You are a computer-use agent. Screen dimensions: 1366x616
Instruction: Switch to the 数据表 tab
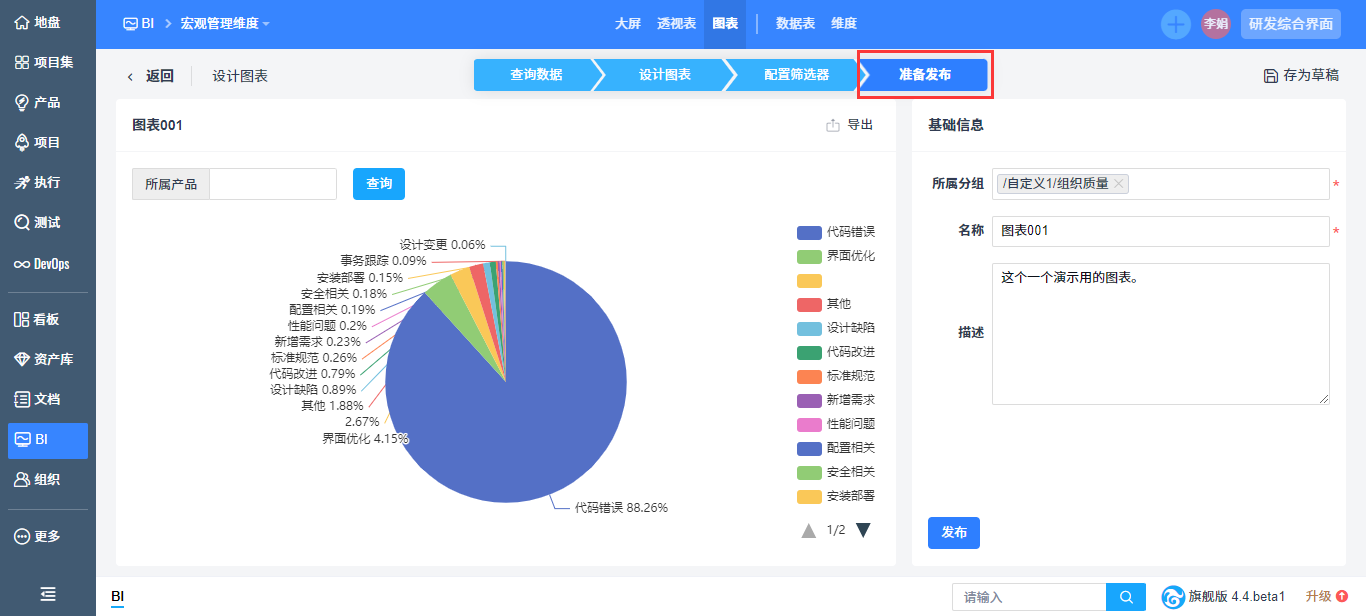pyautogui.click(x=795, y=24)
